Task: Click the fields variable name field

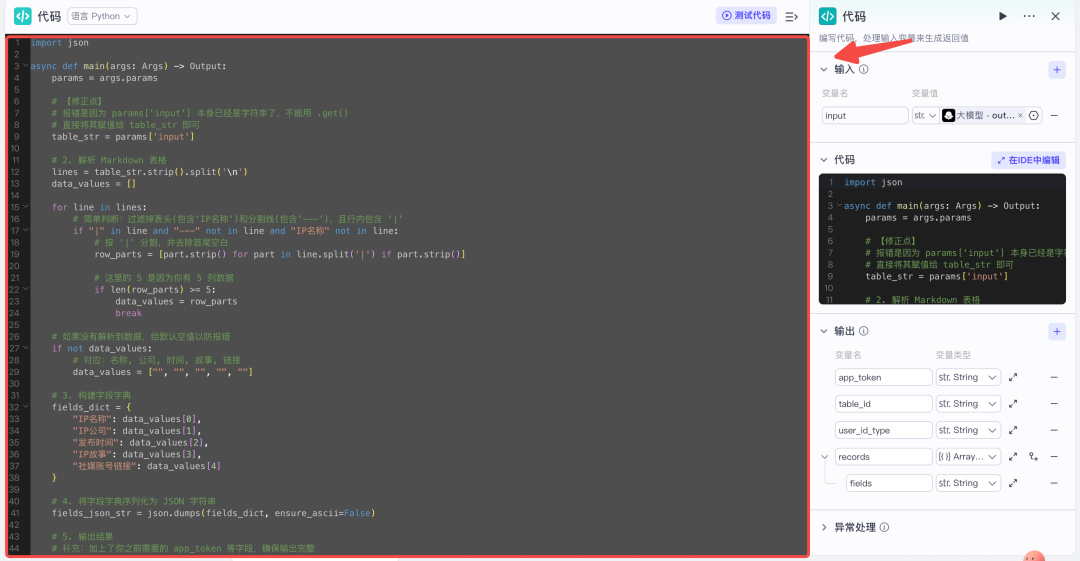Action: pyautogui.click(x=889, y=483)
